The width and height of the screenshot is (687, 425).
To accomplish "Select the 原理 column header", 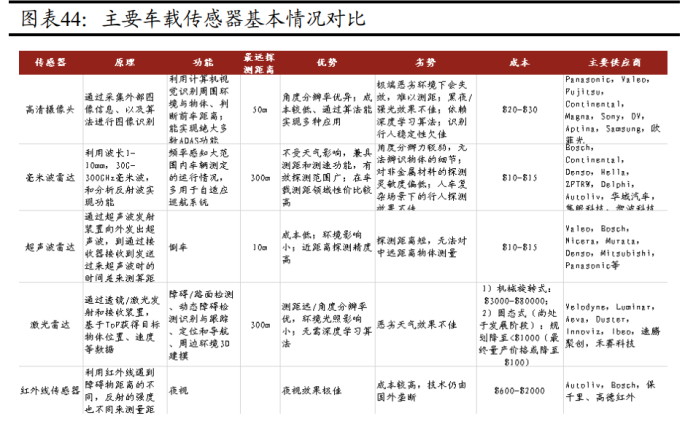I will pyautogui.click(x=125, y=62).
